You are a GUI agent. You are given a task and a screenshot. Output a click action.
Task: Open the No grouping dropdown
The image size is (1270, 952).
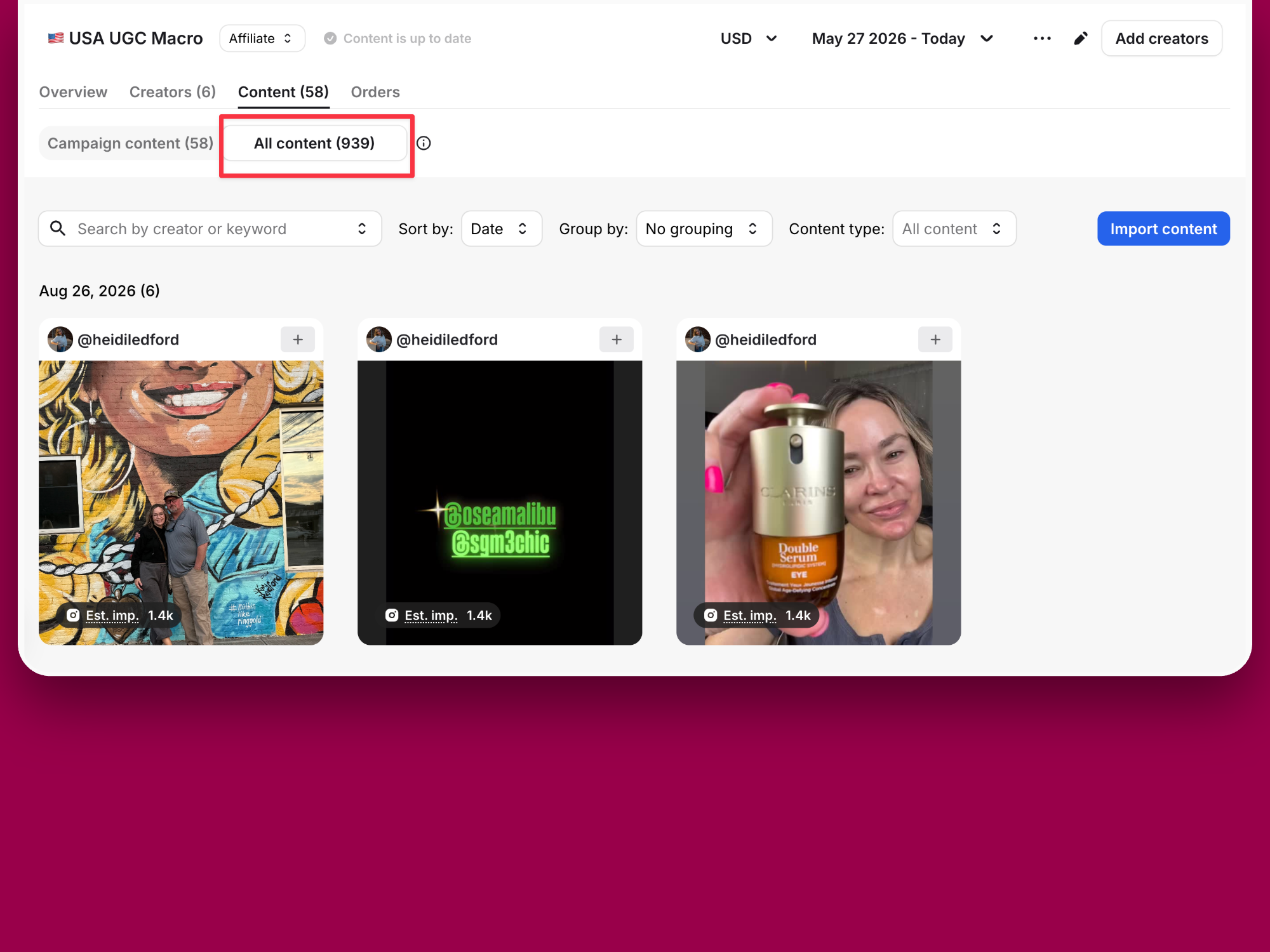click(x=704, y=228)
